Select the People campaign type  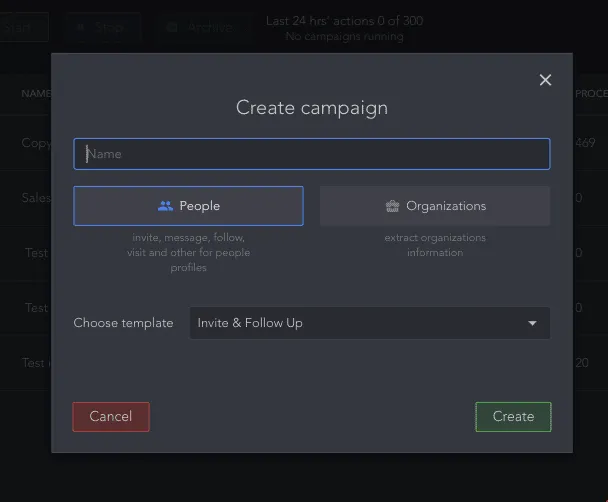188,206
